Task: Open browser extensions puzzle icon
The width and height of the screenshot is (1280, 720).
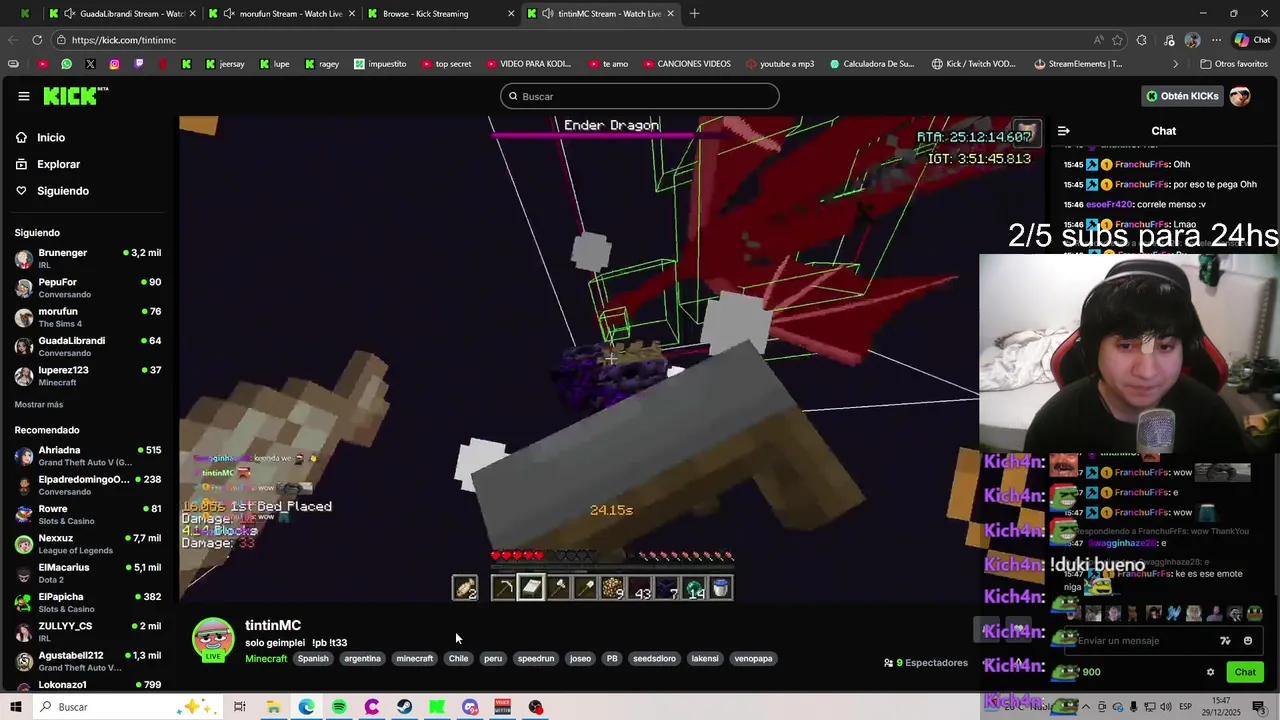Action: click(1142, 40)
